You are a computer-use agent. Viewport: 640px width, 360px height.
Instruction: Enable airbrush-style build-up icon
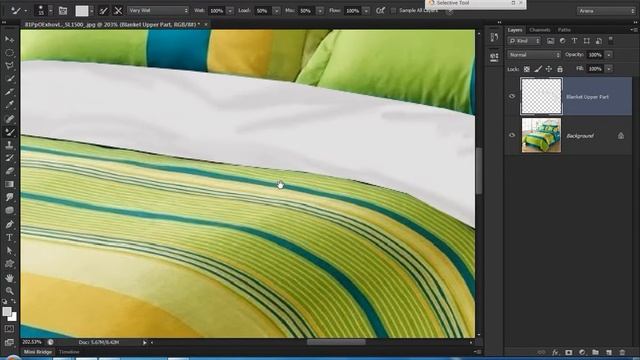click(380, 11)
